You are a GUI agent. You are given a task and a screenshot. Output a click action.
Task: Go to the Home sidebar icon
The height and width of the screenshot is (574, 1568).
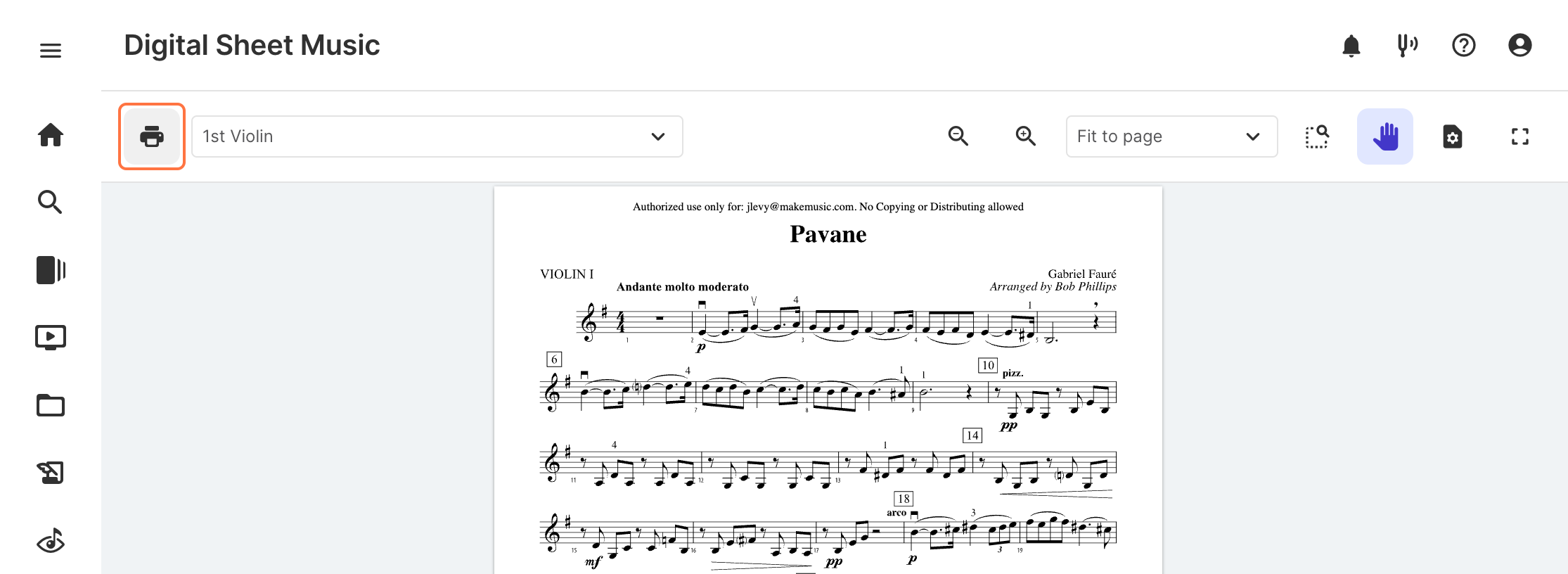click(51, 134)
